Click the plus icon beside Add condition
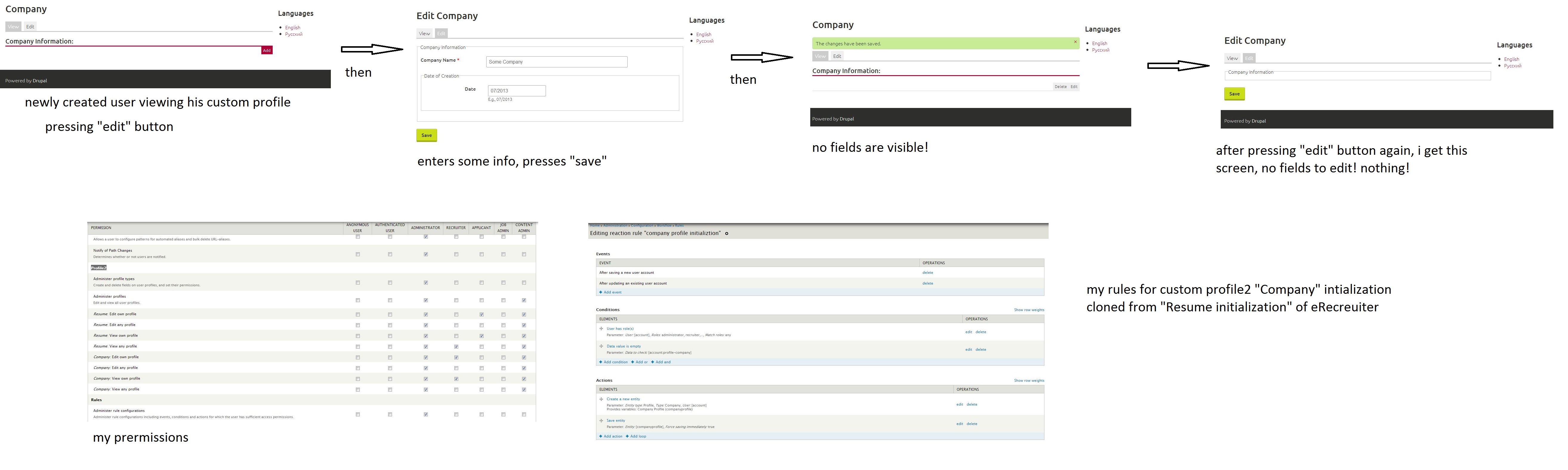The width and height of the screenshot is (1568, 470). 601,362
